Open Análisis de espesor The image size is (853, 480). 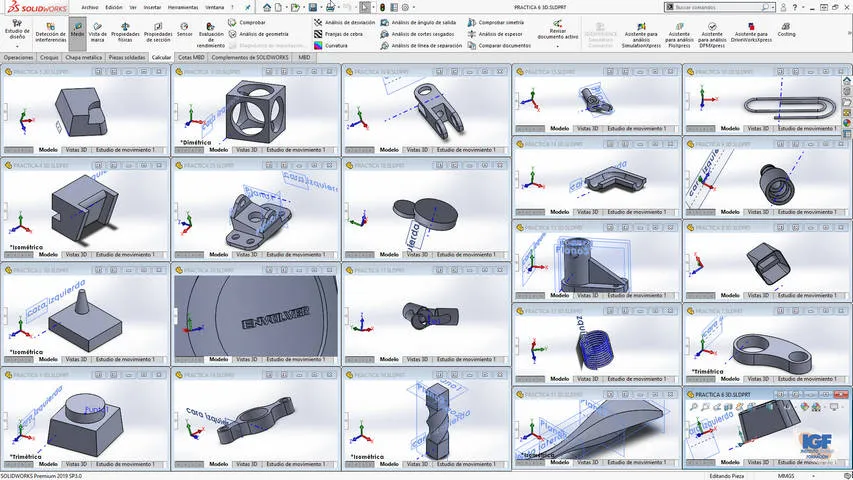(x=495, y=34)
